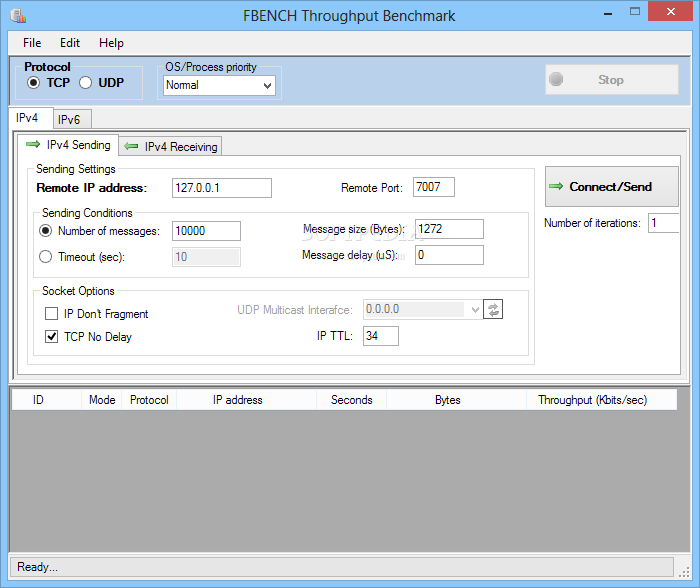Screen dimensions: 700x588
Task: Open the Help menu
Action: [x=111, y=43]
